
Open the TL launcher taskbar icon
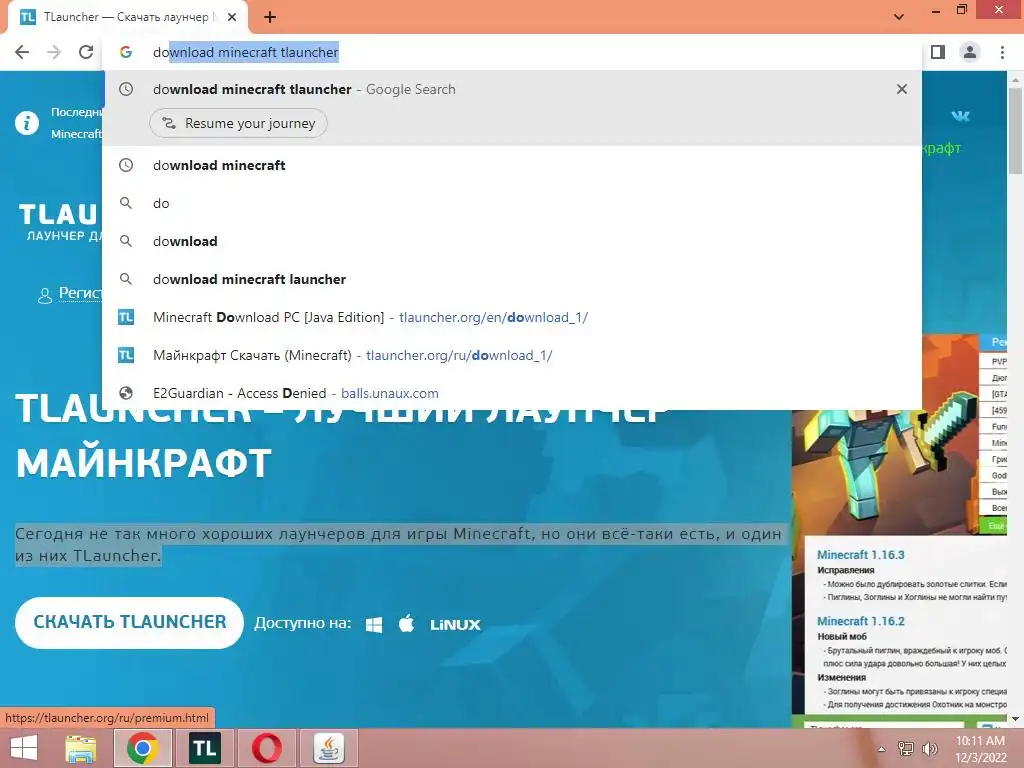click(x=204, y=748)
